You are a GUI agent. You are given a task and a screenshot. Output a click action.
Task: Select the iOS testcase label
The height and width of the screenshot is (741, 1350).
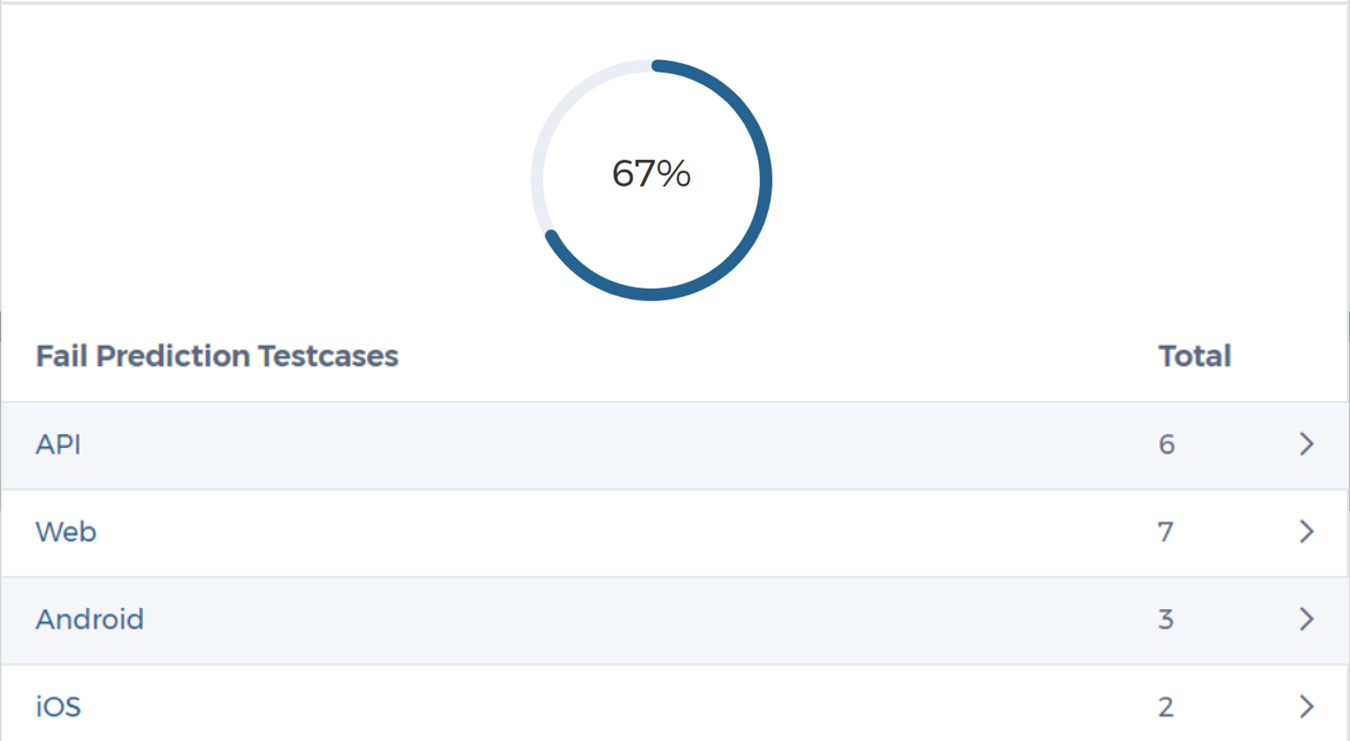pos(58,707)
